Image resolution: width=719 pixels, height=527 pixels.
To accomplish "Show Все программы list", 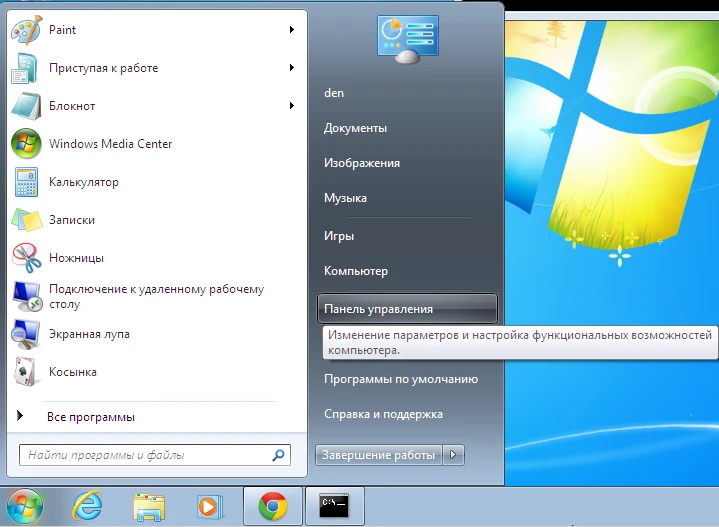I will [90, 417].
